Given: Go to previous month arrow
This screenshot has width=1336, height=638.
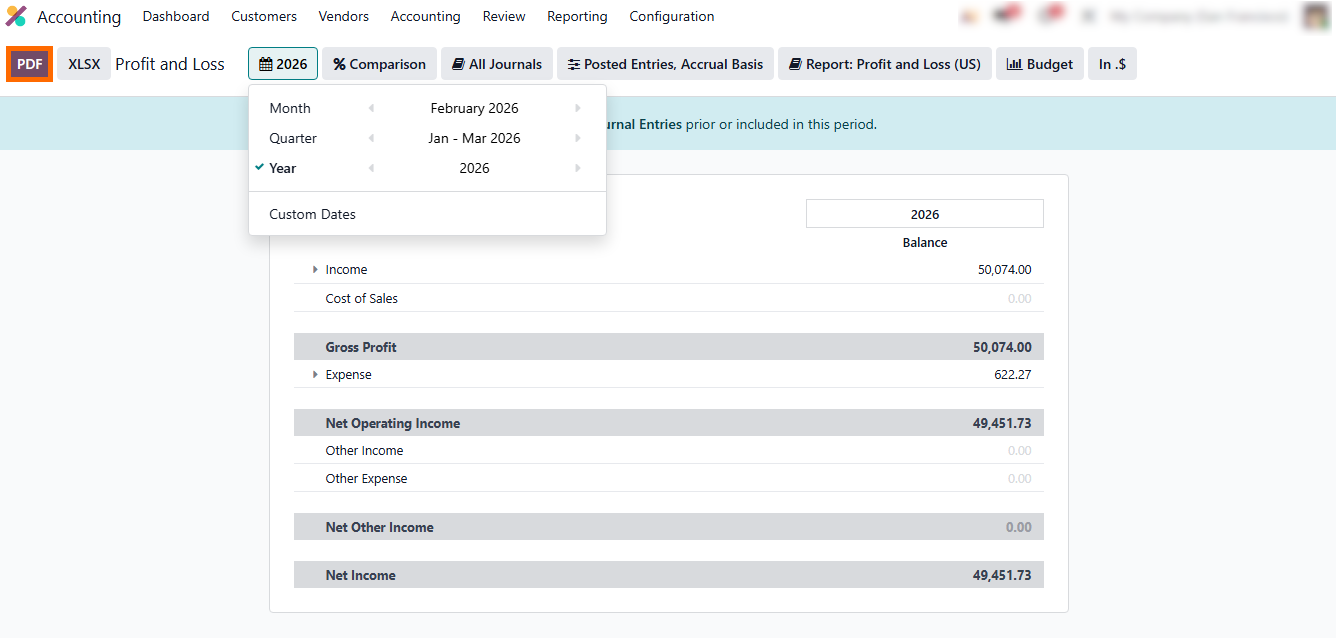Looking at the screenshot, I should click(x=371, y=108).
